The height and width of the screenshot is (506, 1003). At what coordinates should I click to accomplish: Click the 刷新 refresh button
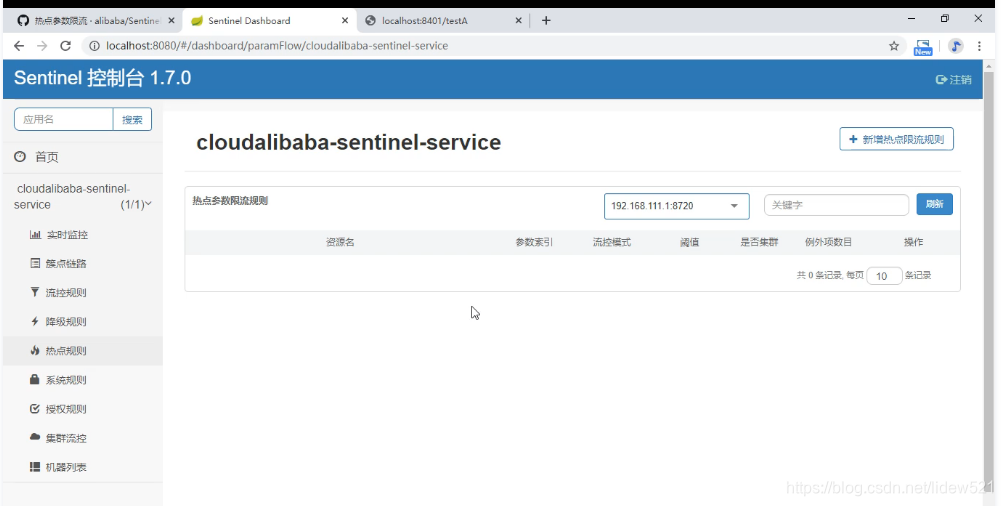tap(935, 204)
